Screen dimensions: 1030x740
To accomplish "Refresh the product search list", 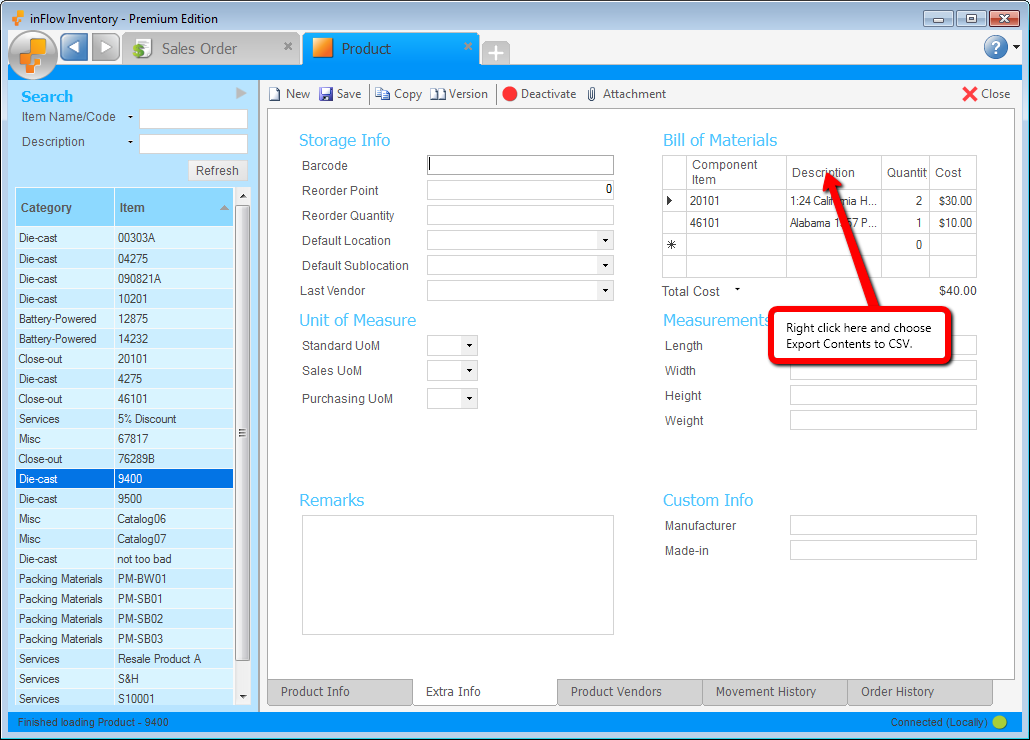I will (x=217, y=171).
